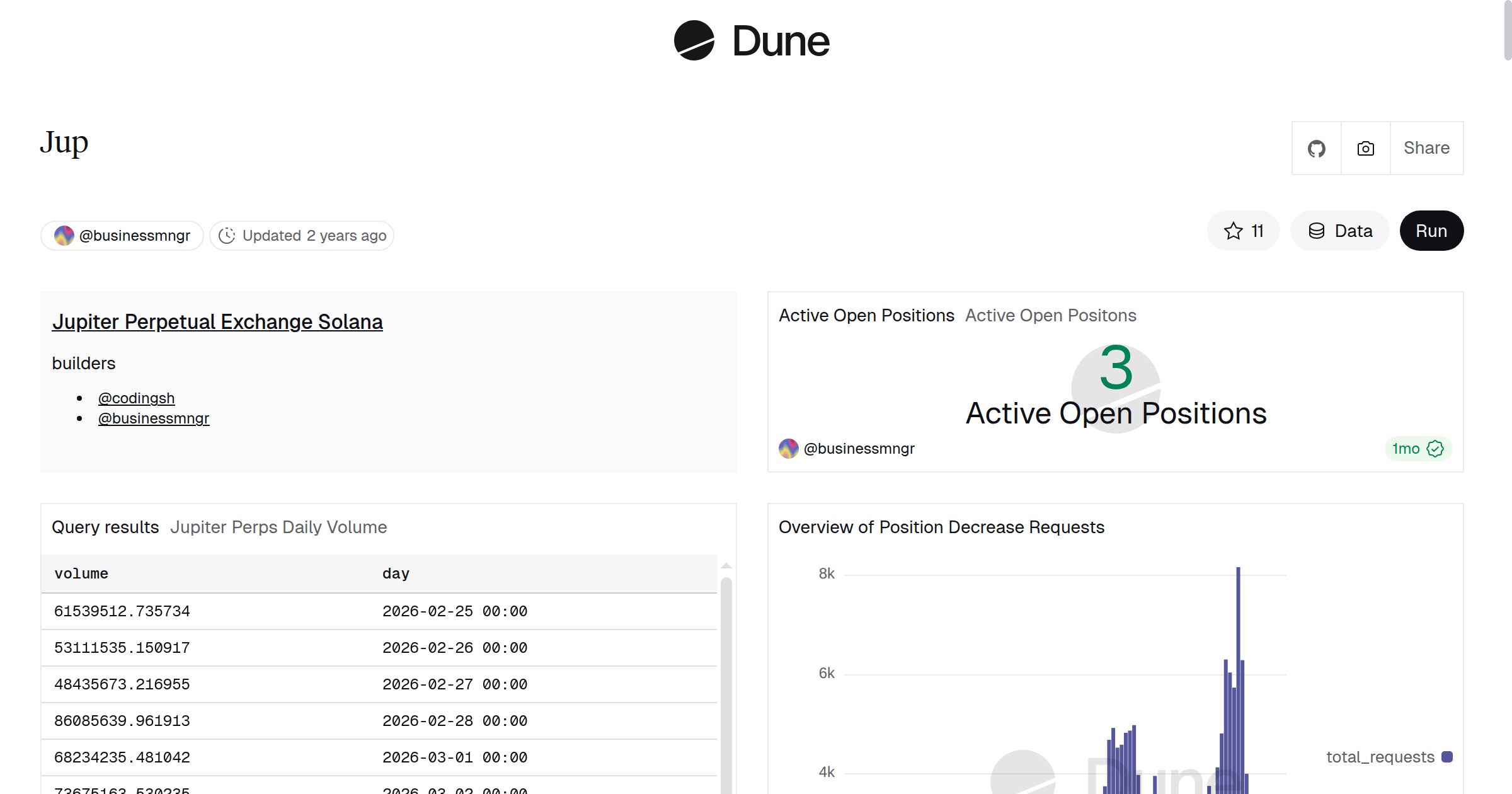
Task: Click the Dune logo icon
Action: point(694,40)
